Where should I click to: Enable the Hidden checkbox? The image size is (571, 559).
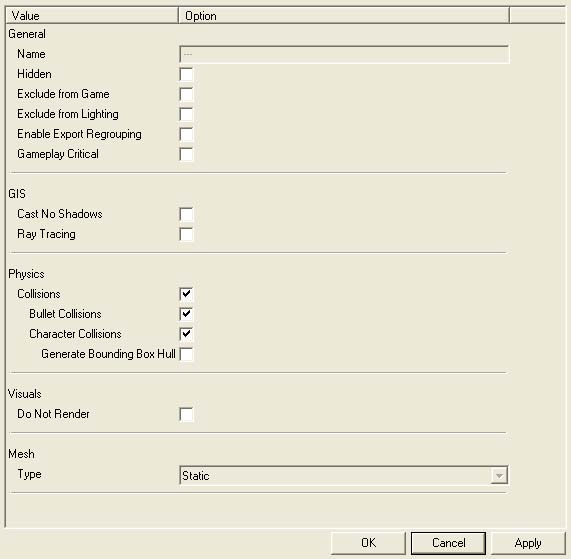pyautogui.click(x=186, y=74)
